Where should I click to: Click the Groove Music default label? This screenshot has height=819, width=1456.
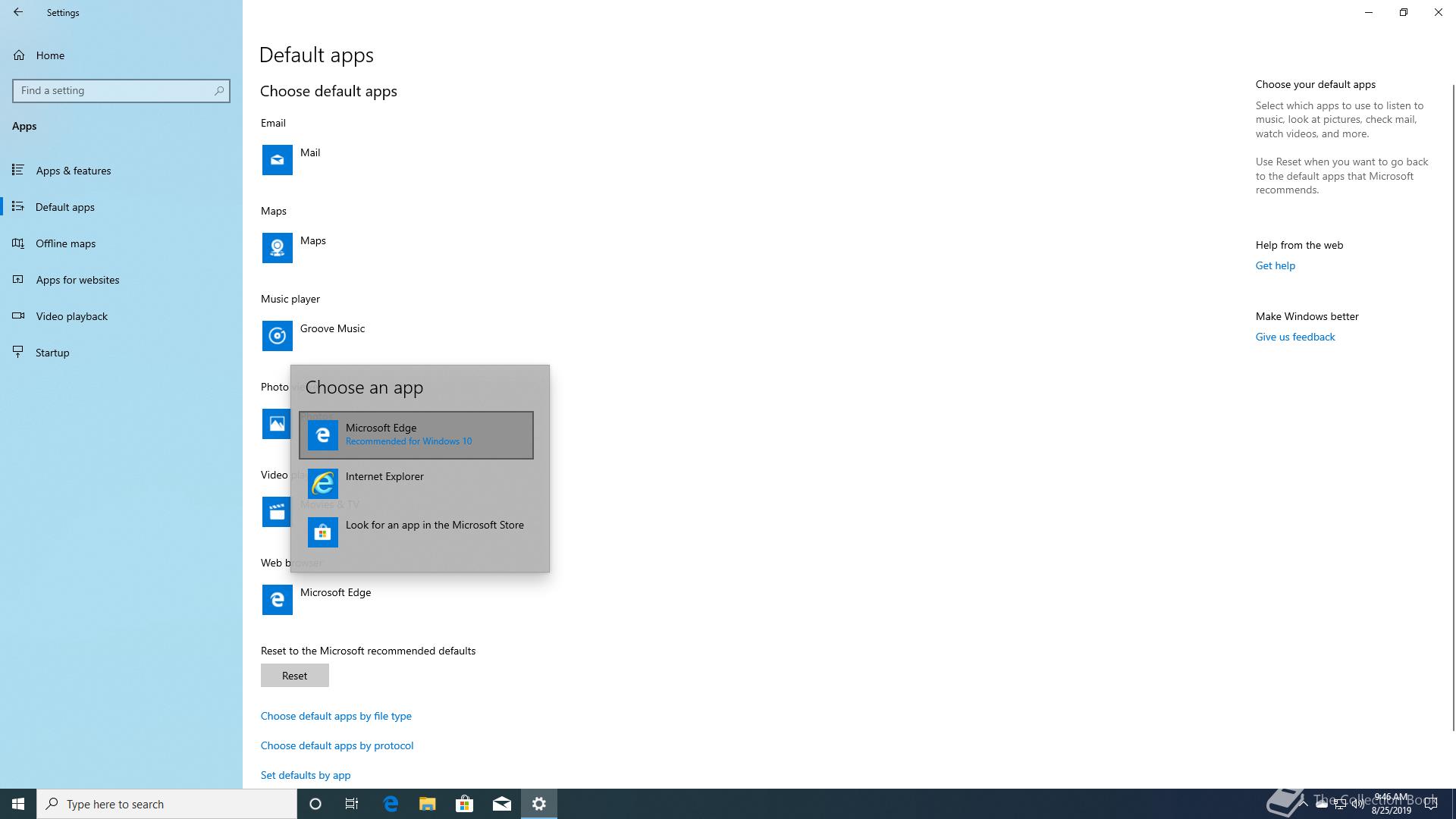point(332,328)
